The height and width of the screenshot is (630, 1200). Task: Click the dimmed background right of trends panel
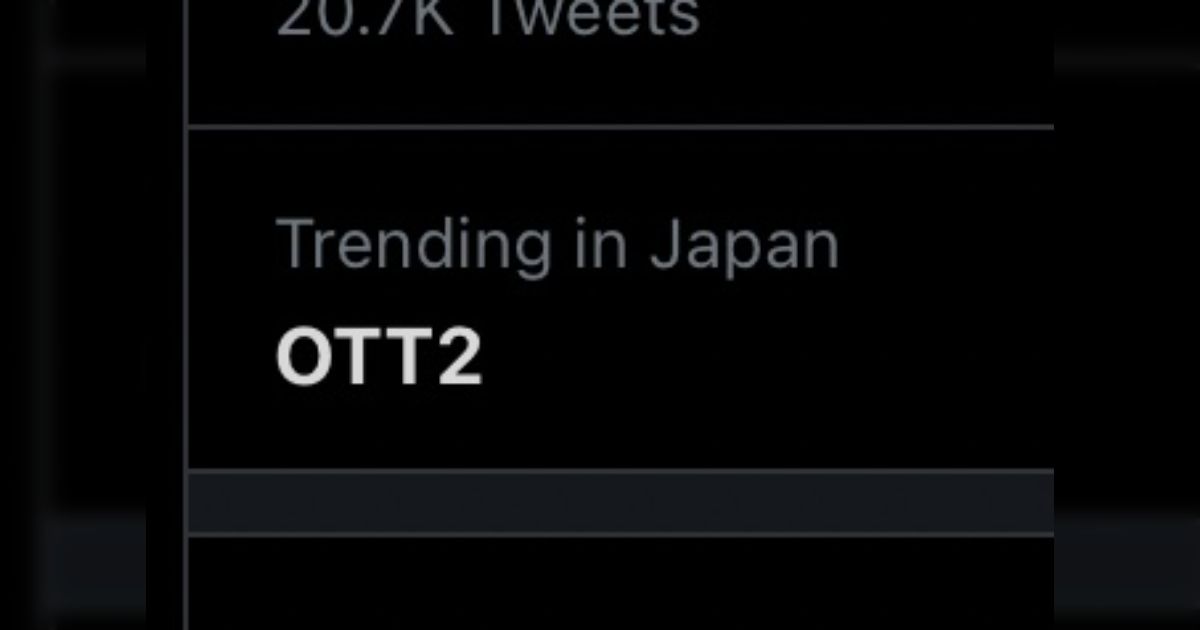[1125, 300]
